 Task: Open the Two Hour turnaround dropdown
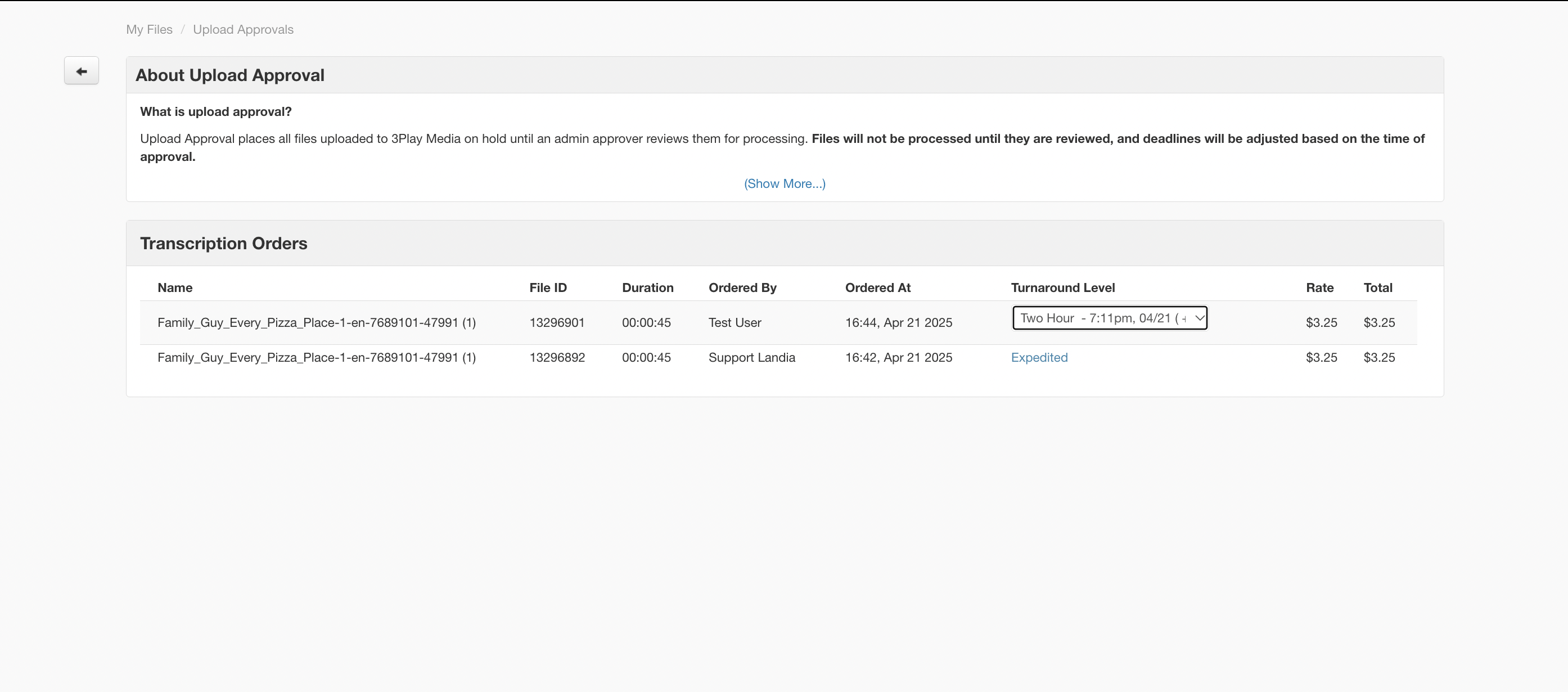point(1110,318)
